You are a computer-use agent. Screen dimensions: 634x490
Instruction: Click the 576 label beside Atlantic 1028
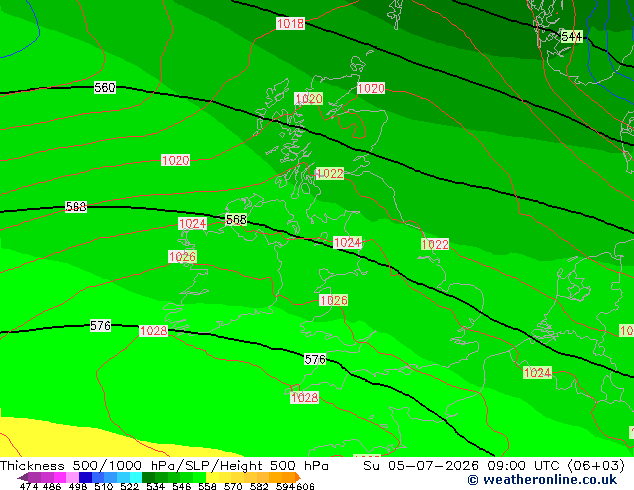pyautogui.click(x=100, y=325)
